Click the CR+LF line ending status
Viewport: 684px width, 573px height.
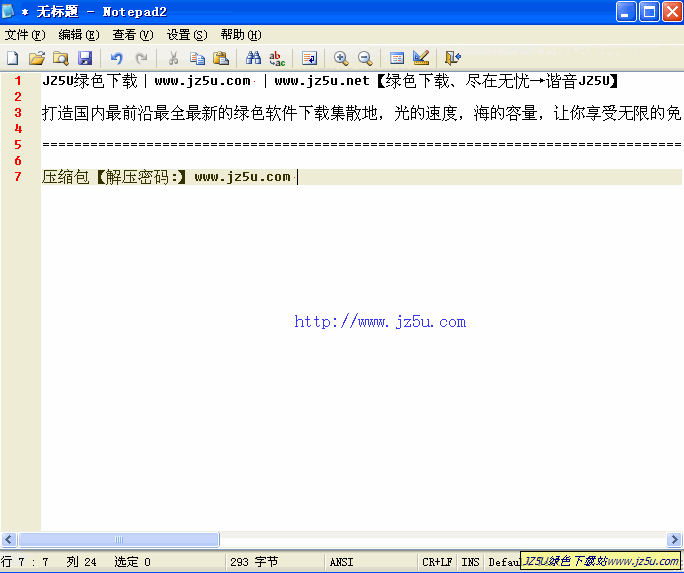pyautogui.click(x=437, y=562)
